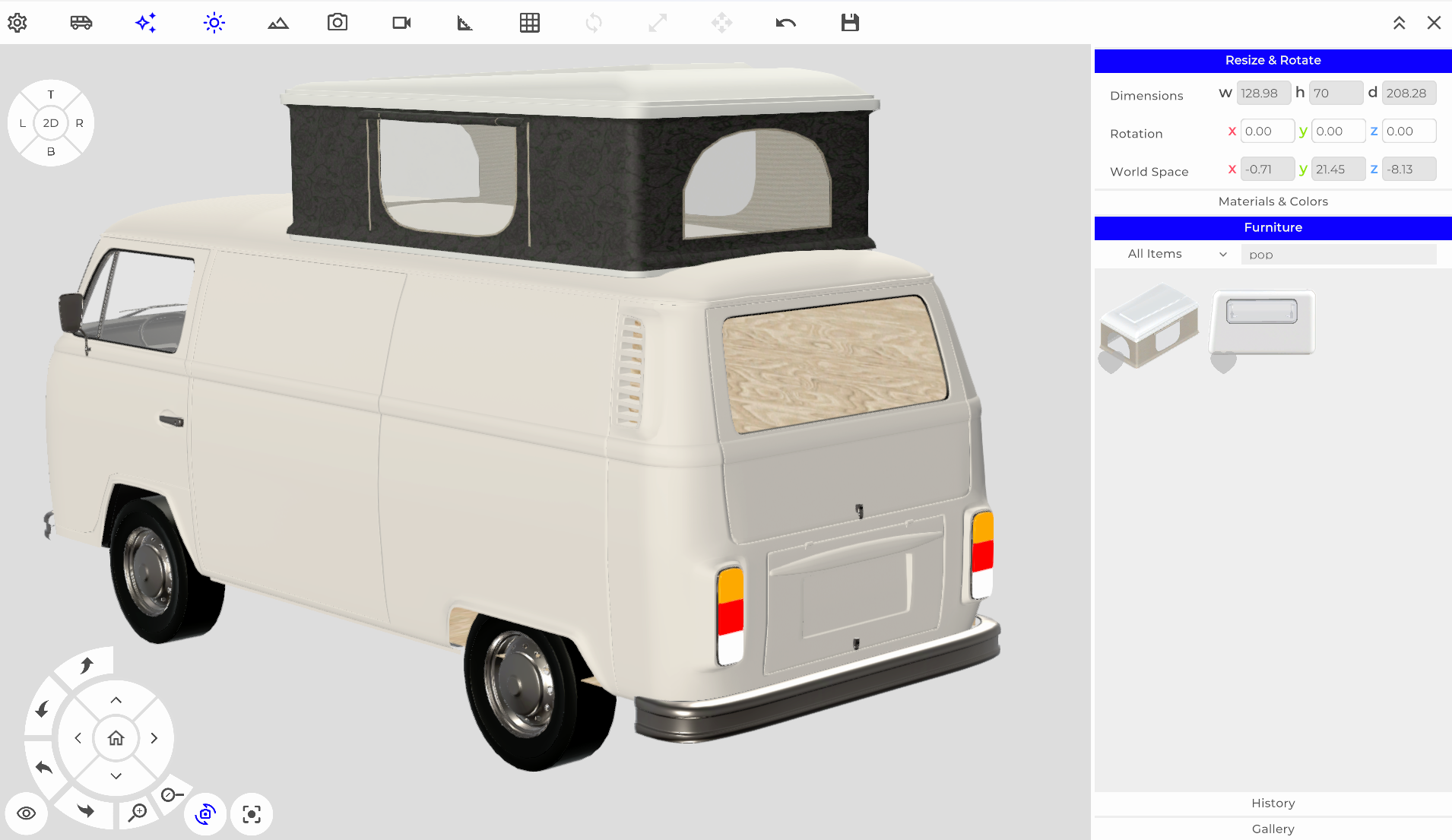This screenshot has height=840, width=1452.
Task: Expand the History section
Action: [1273, 804]
